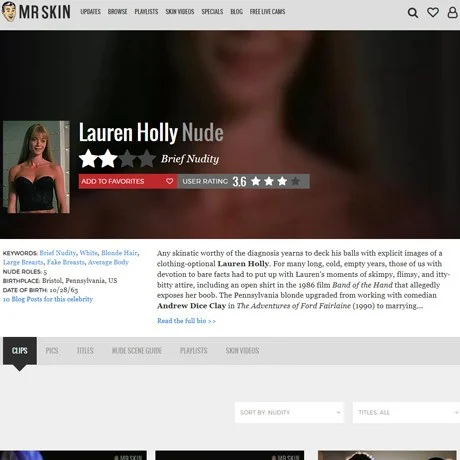Switch to the Pics tab

pos(52,351)
